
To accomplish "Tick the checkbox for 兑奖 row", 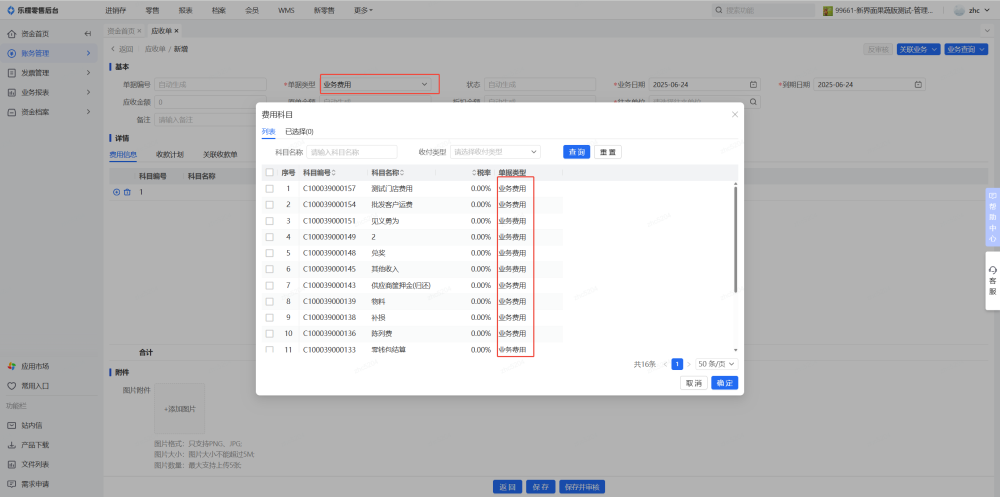I will tap(269, 253).
